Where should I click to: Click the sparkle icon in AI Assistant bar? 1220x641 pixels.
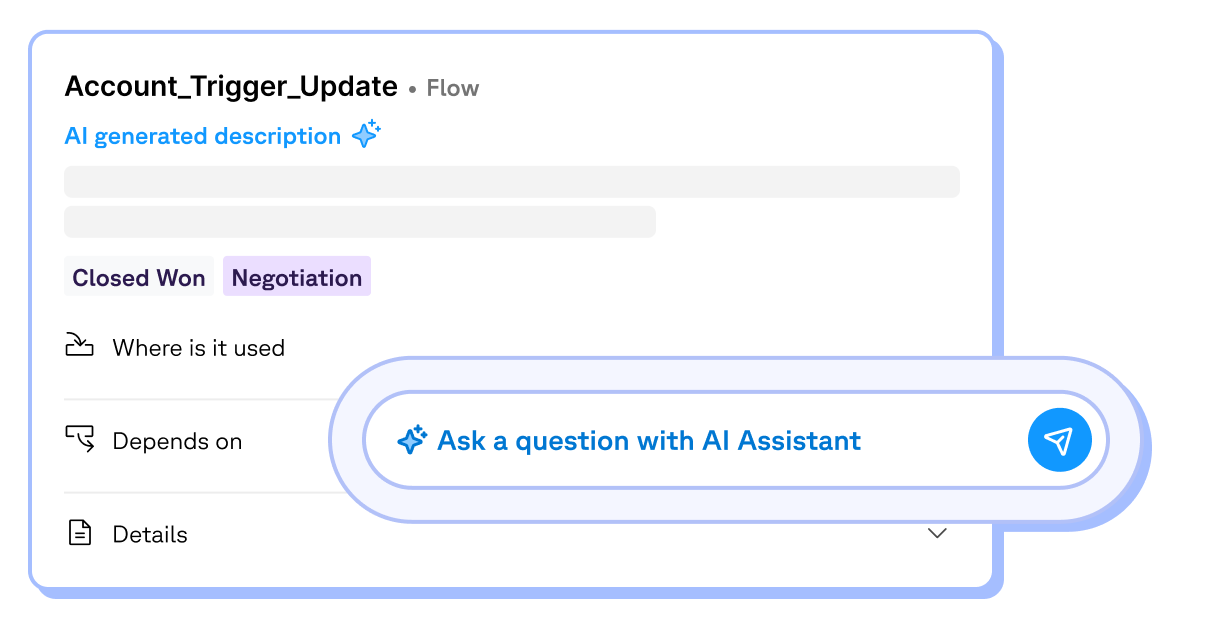tap(412, 440)
